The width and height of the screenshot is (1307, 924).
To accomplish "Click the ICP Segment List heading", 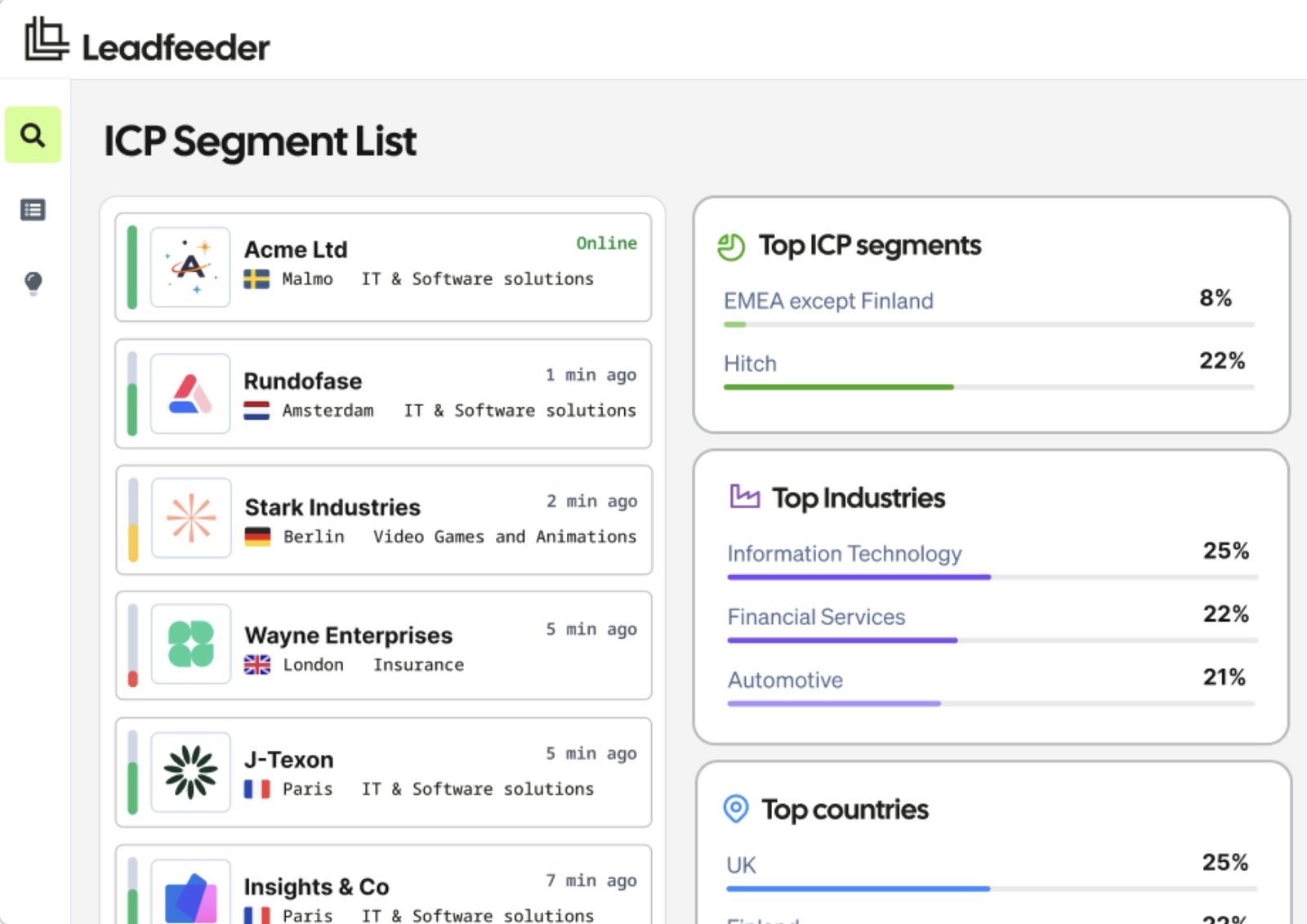I will pos(260,141).
